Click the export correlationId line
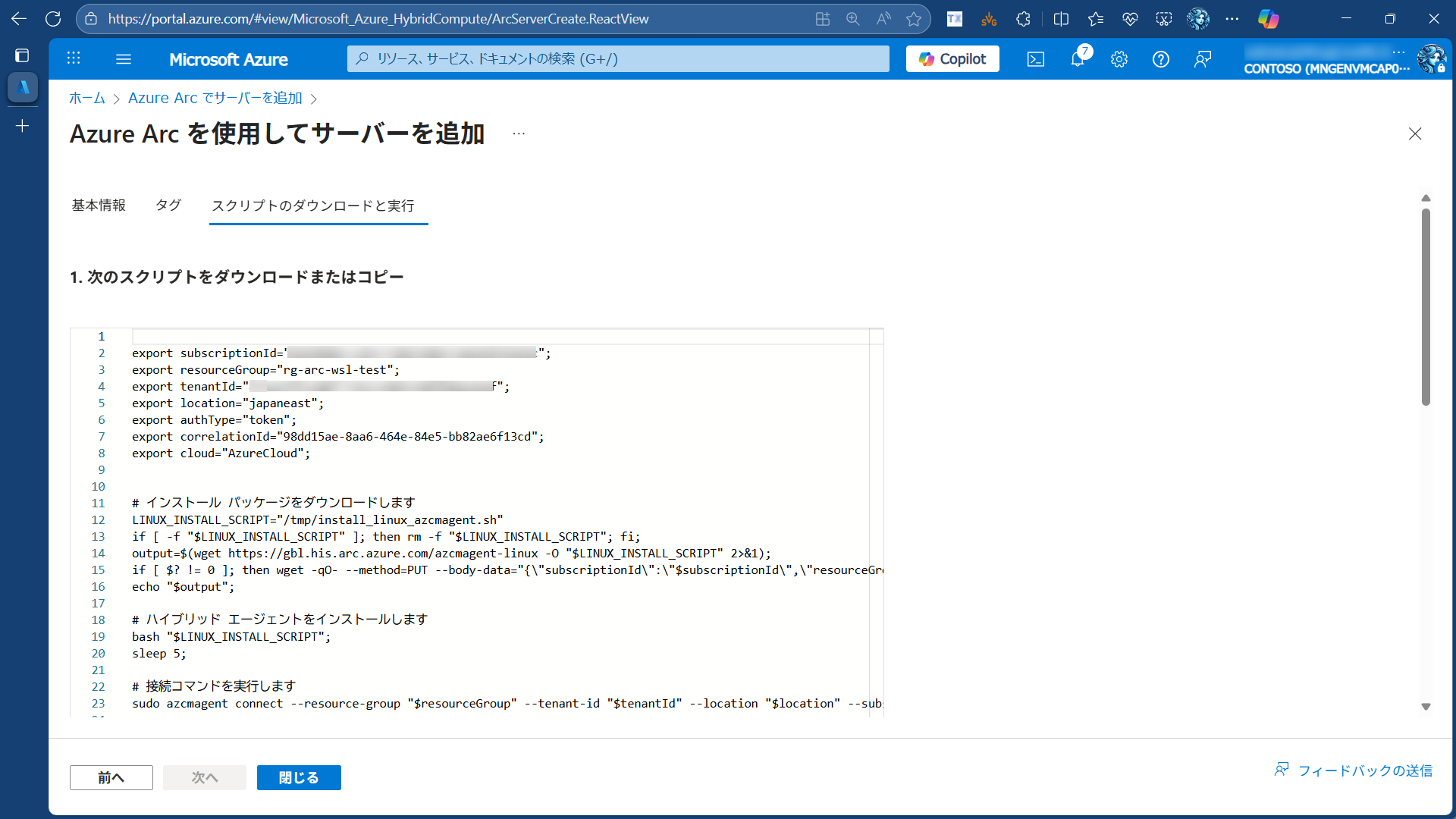 (x=338, y=437)
